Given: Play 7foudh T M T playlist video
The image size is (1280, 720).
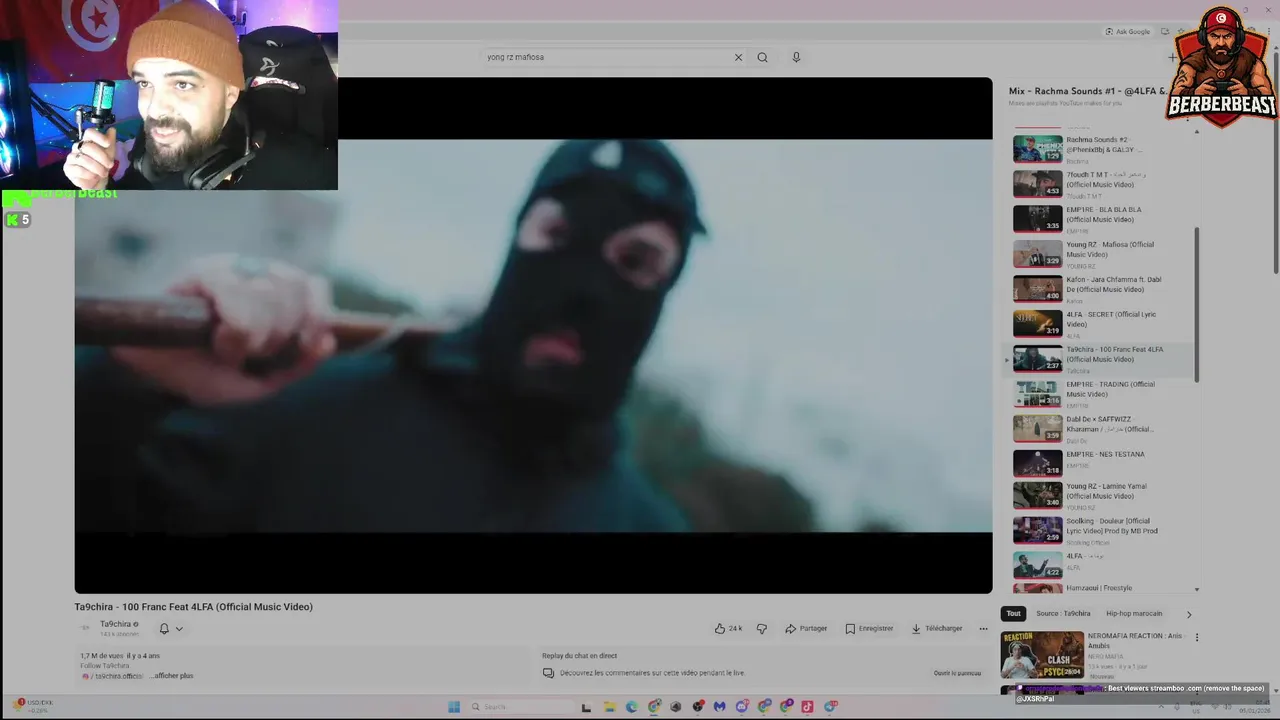Looking at the screenshot, I should coord(1098,184).
